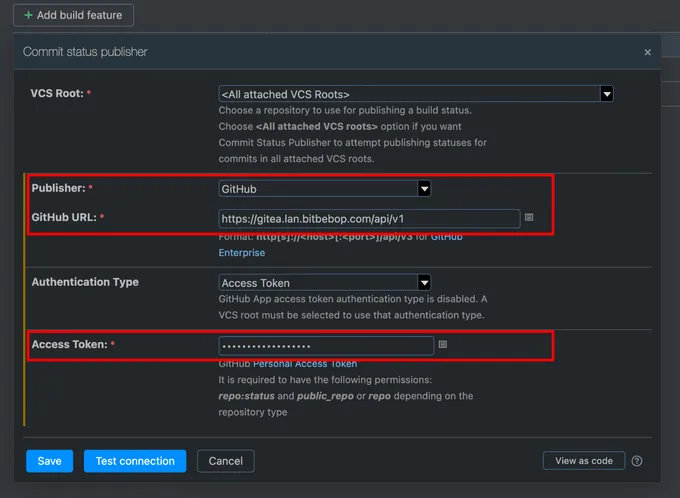Click the View as code button

tap(584, 461)
